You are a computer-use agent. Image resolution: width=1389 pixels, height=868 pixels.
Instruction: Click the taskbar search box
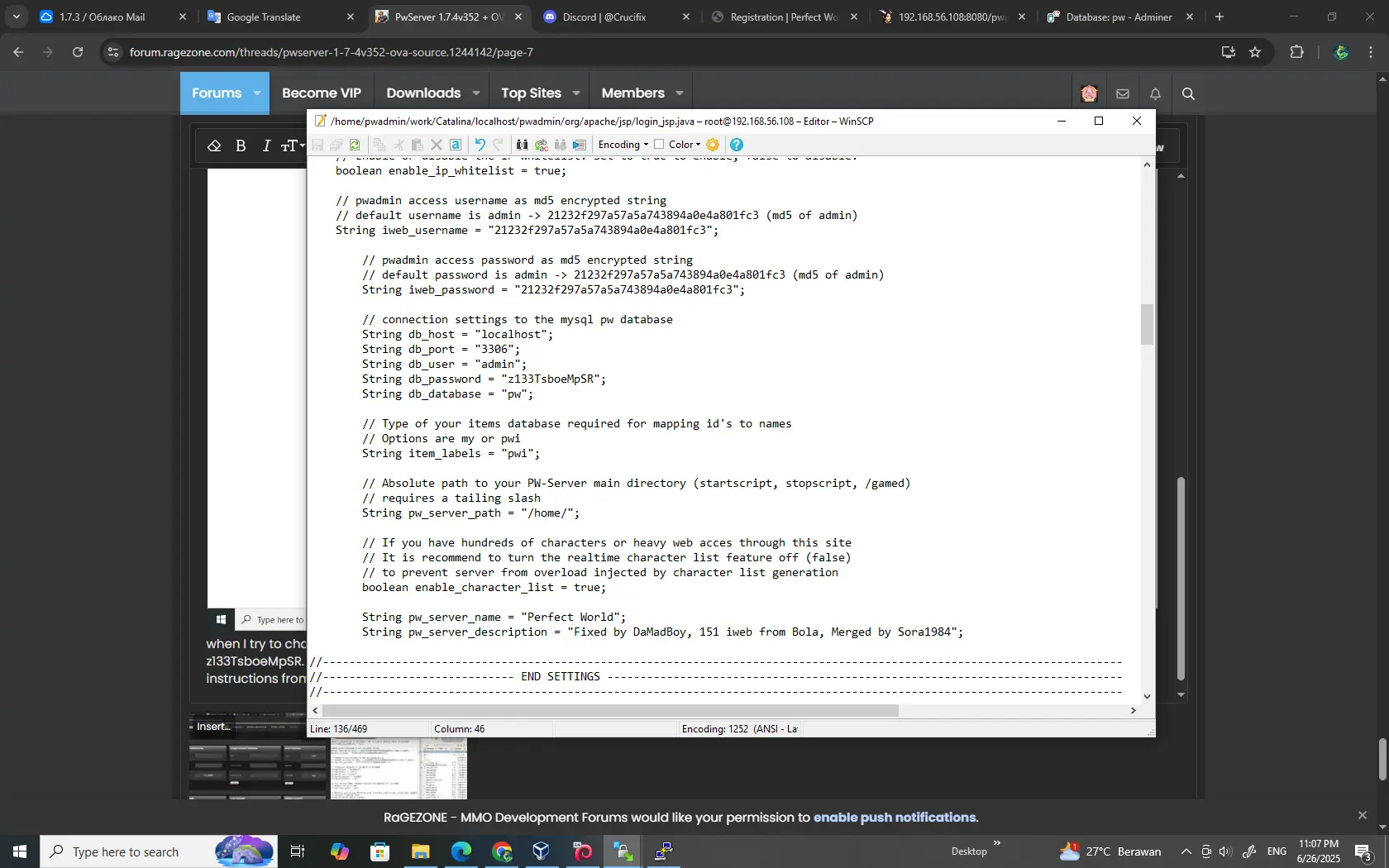pyautogui.click(x=157, y=851)
